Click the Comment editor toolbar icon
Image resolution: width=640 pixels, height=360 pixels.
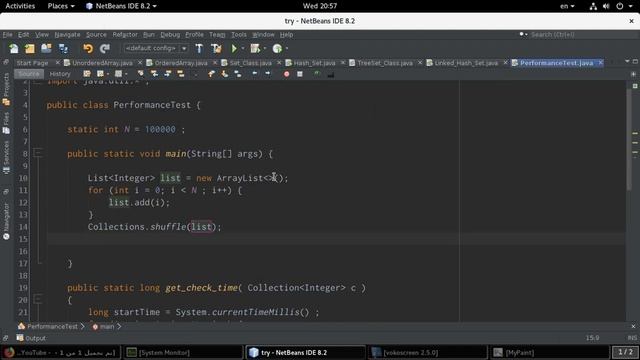[317, 74]
